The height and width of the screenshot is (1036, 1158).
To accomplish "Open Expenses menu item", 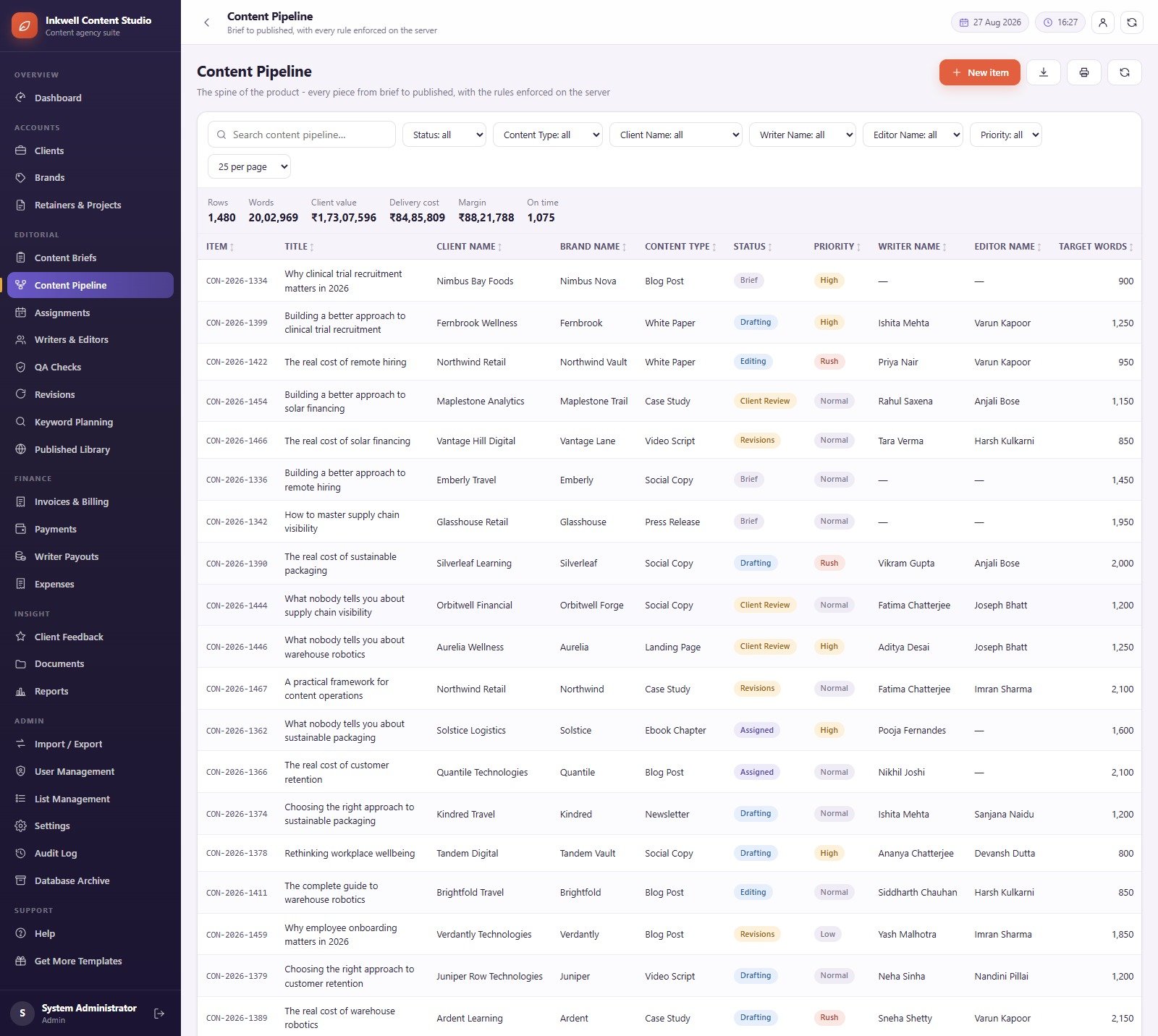I will point(90,584).
